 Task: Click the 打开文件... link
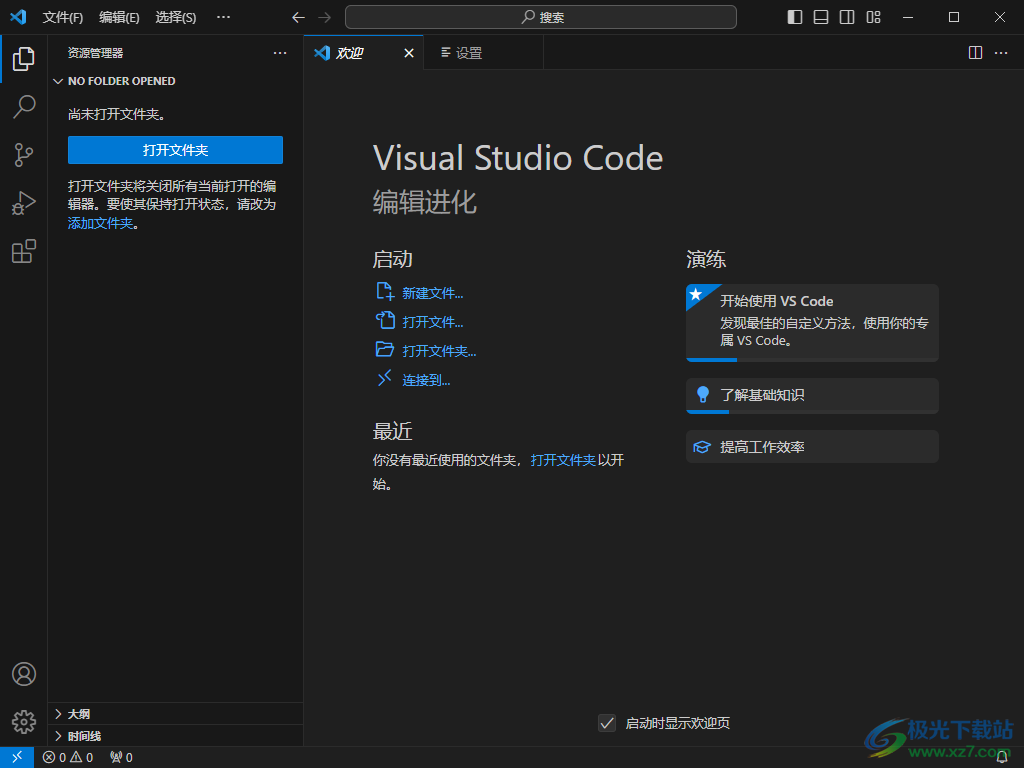point(432,322)
